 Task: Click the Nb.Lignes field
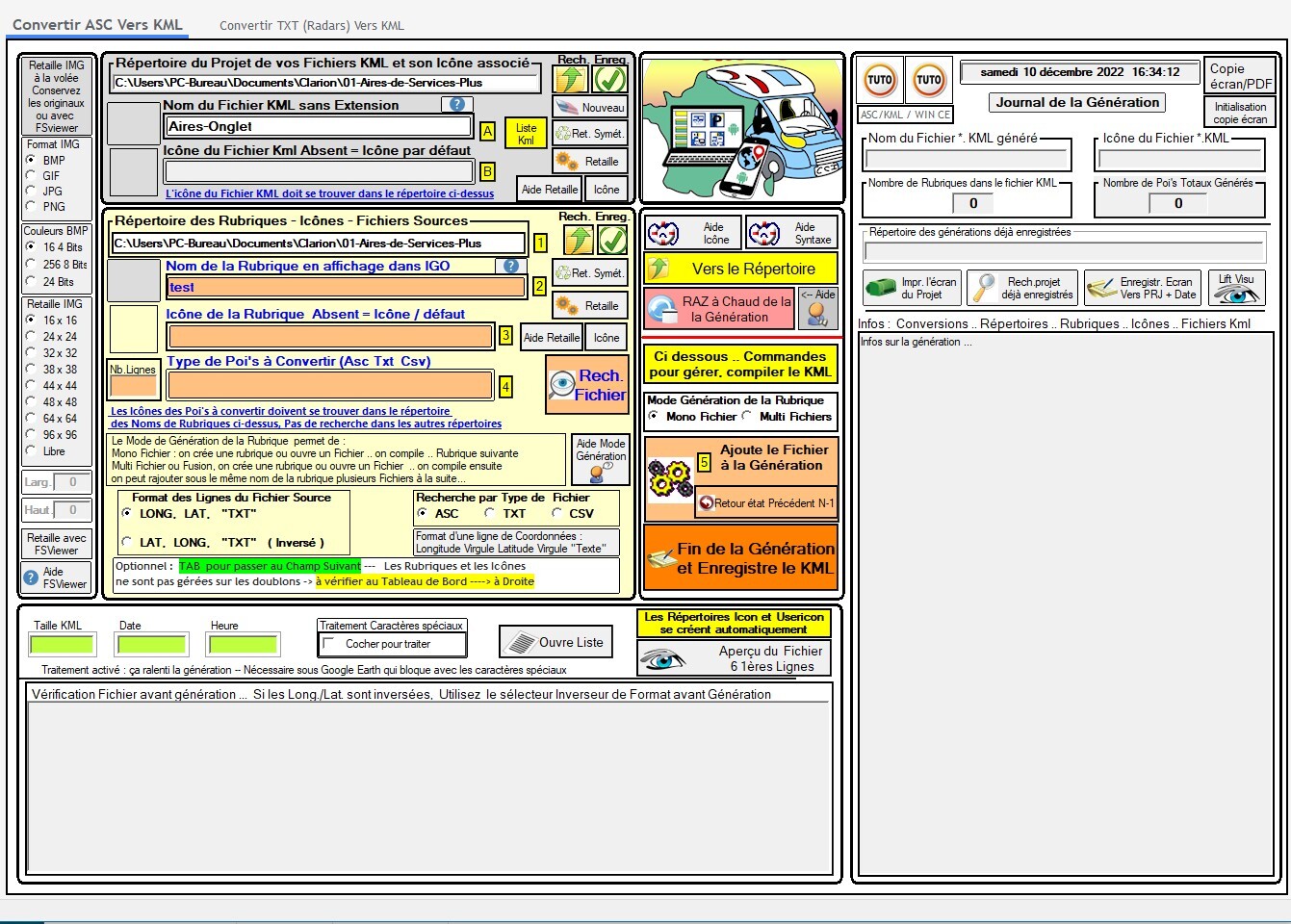point(133,385)
